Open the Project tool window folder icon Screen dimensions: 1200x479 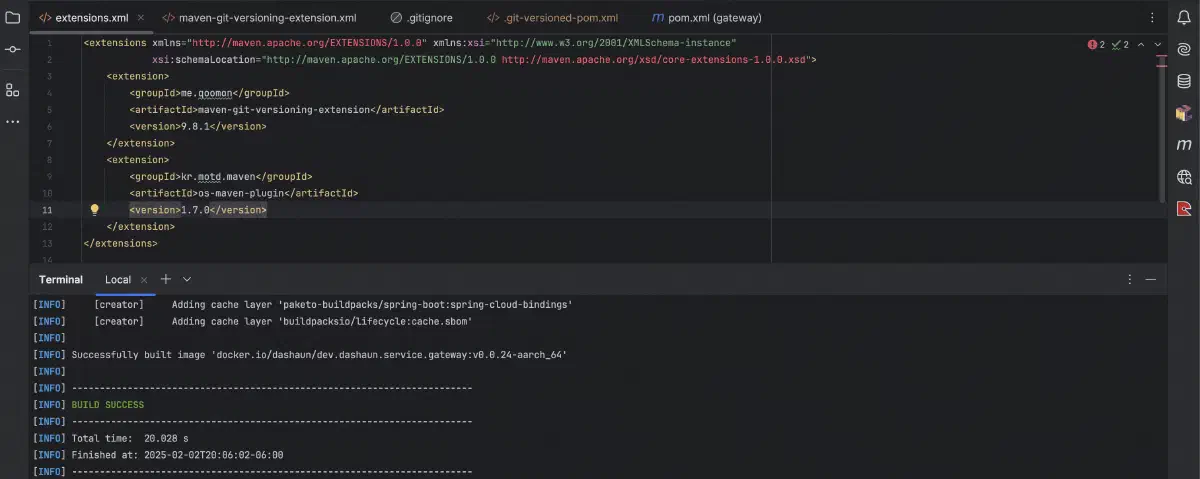(x=12, y=17)
